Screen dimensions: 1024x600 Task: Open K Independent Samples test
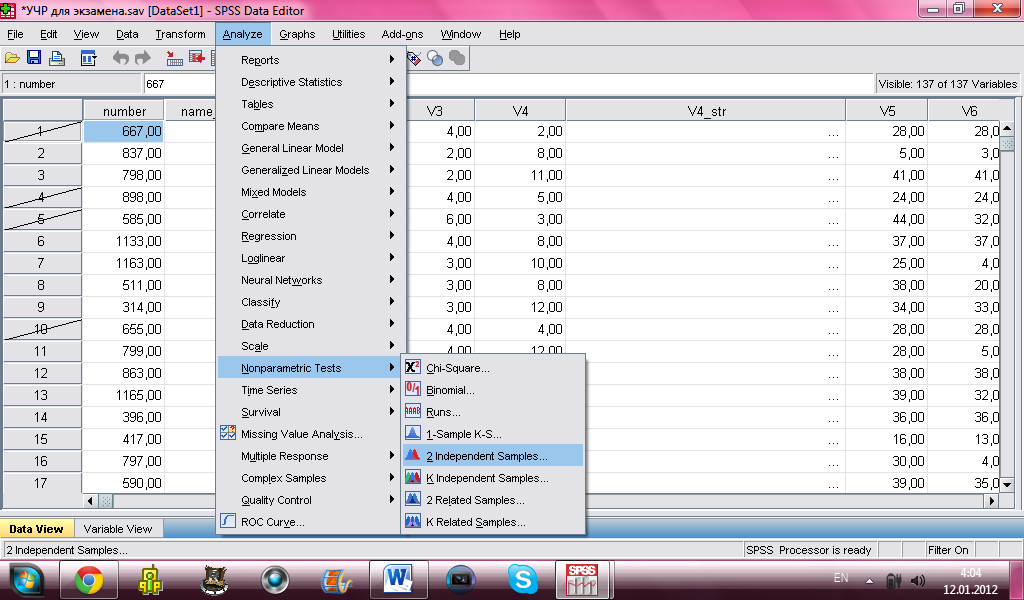pyautogui.click(x=493, y=478)
